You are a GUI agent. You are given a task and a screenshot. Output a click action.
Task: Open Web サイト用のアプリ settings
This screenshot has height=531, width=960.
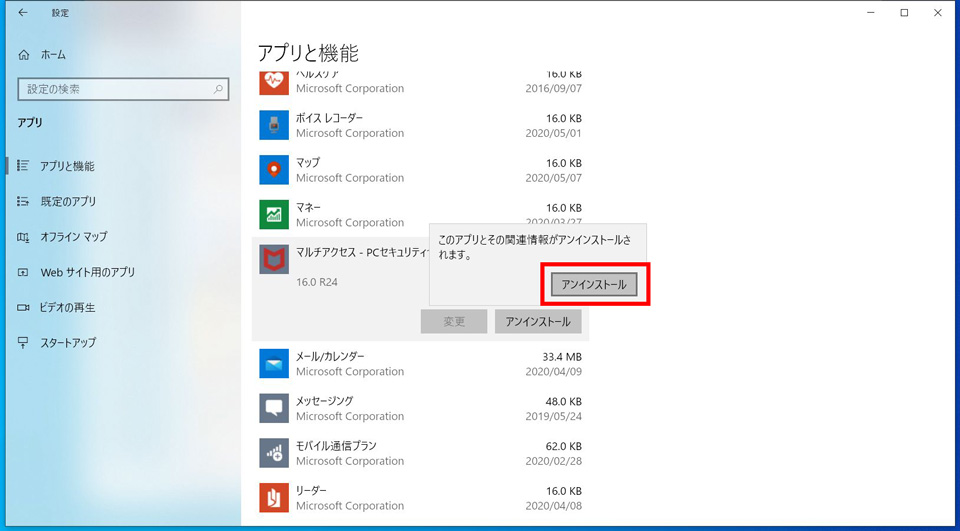[x=88, y=272]
